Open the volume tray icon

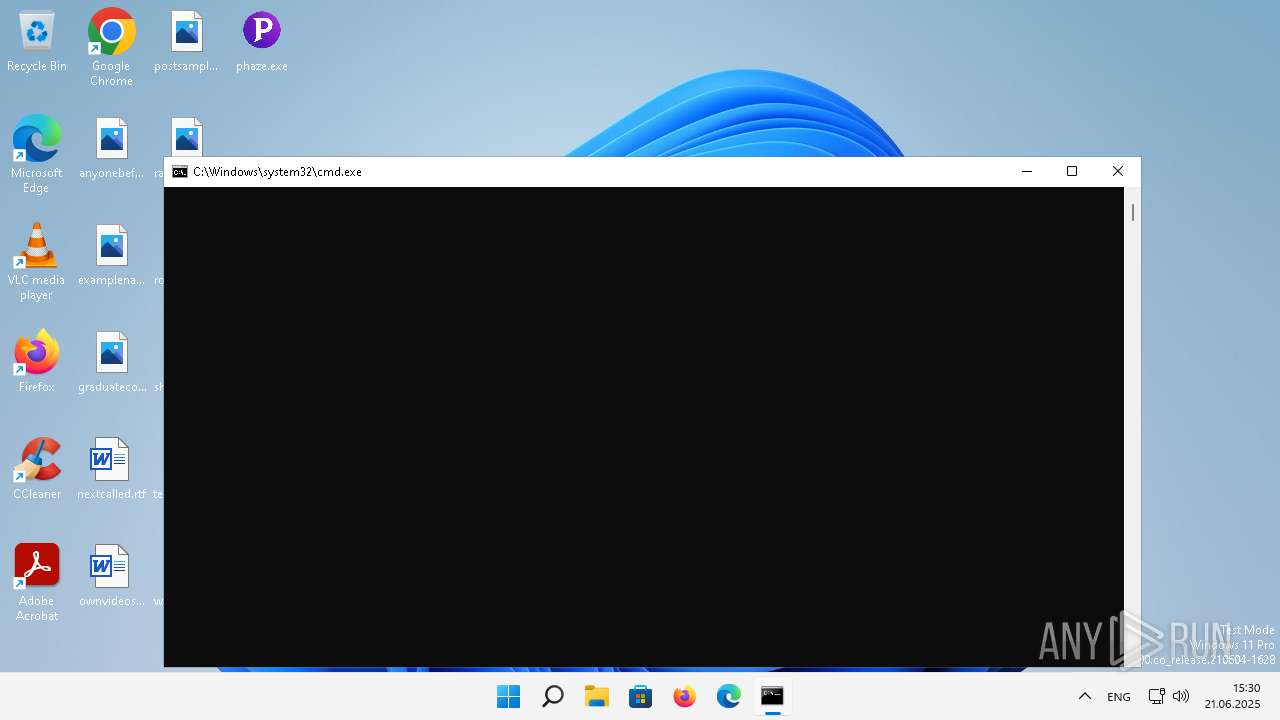(x=1180, y=696)
